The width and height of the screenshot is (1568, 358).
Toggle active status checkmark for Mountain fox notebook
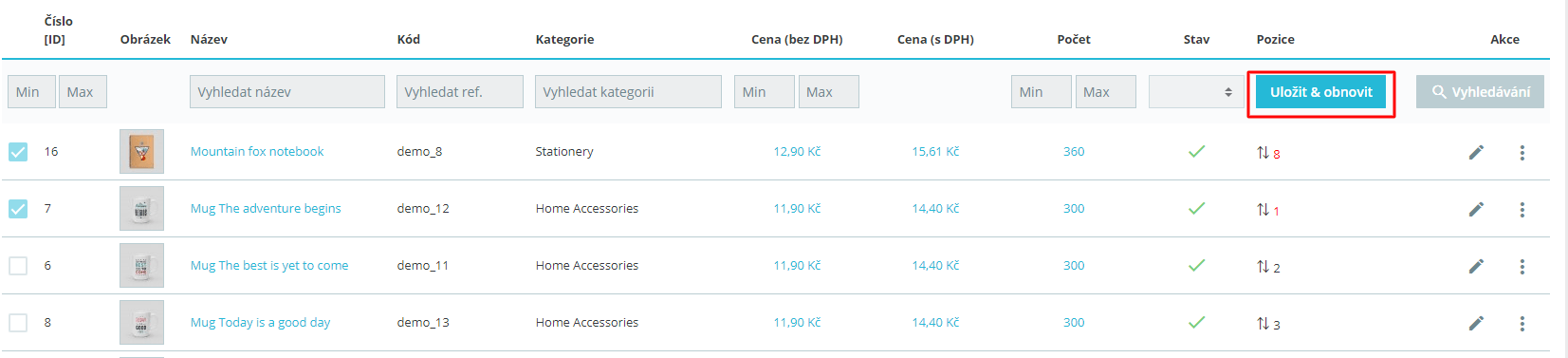(x=1197, y=151)
